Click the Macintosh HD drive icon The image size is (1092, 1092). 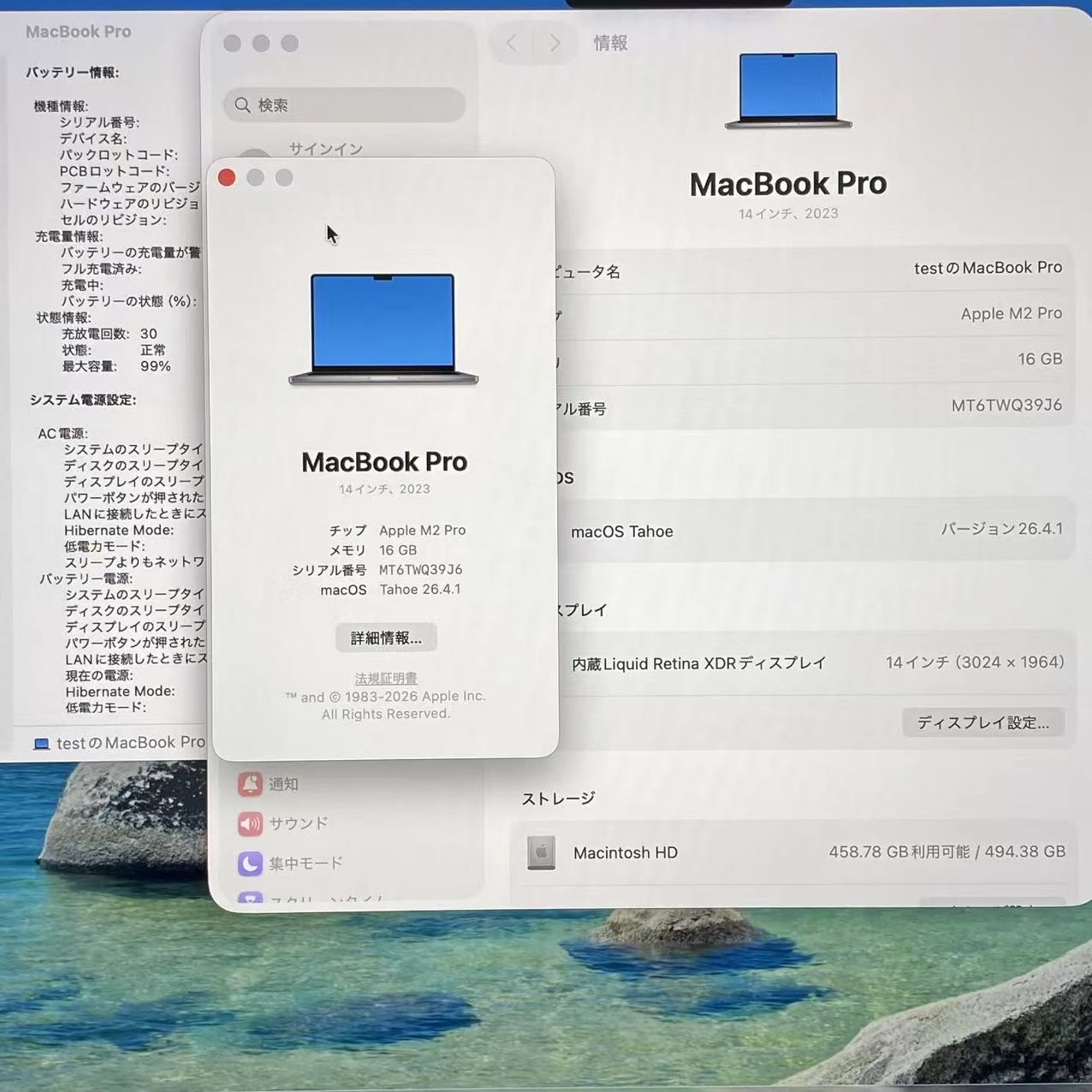542,852
